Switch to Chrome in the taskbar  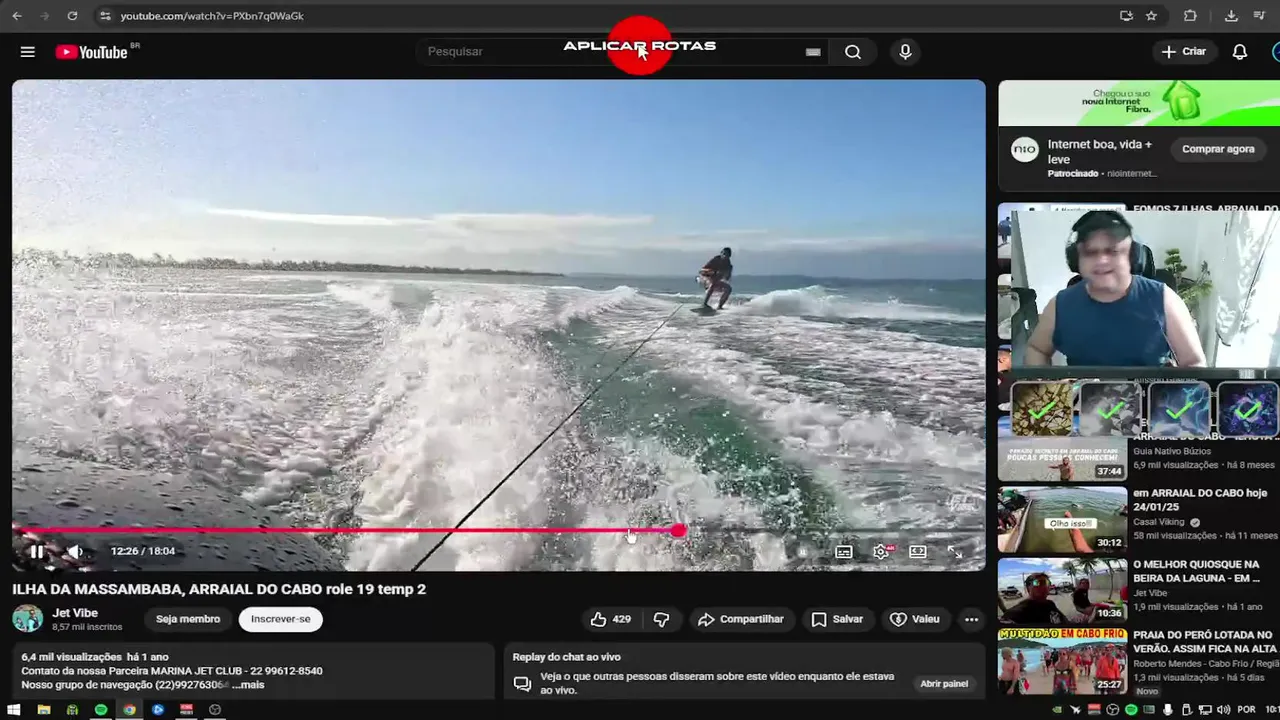pos(129,710)
